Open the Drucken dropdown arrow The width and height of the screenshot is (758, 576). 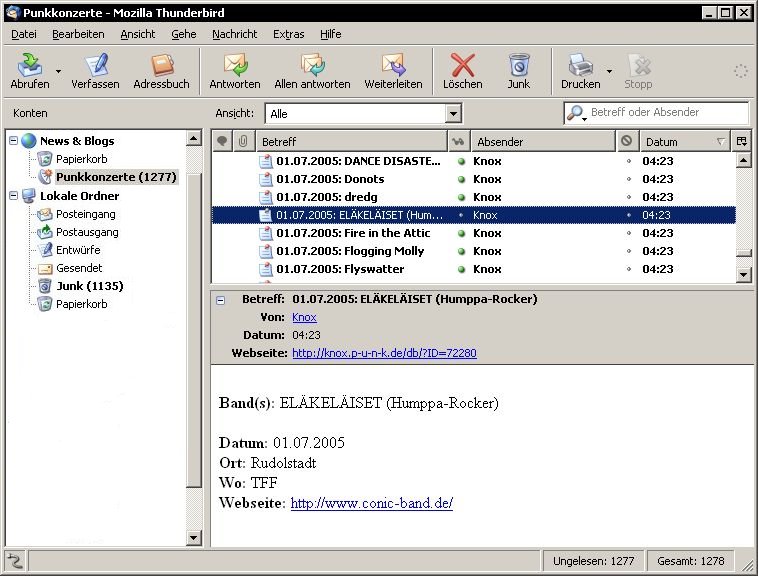point(609,72)
